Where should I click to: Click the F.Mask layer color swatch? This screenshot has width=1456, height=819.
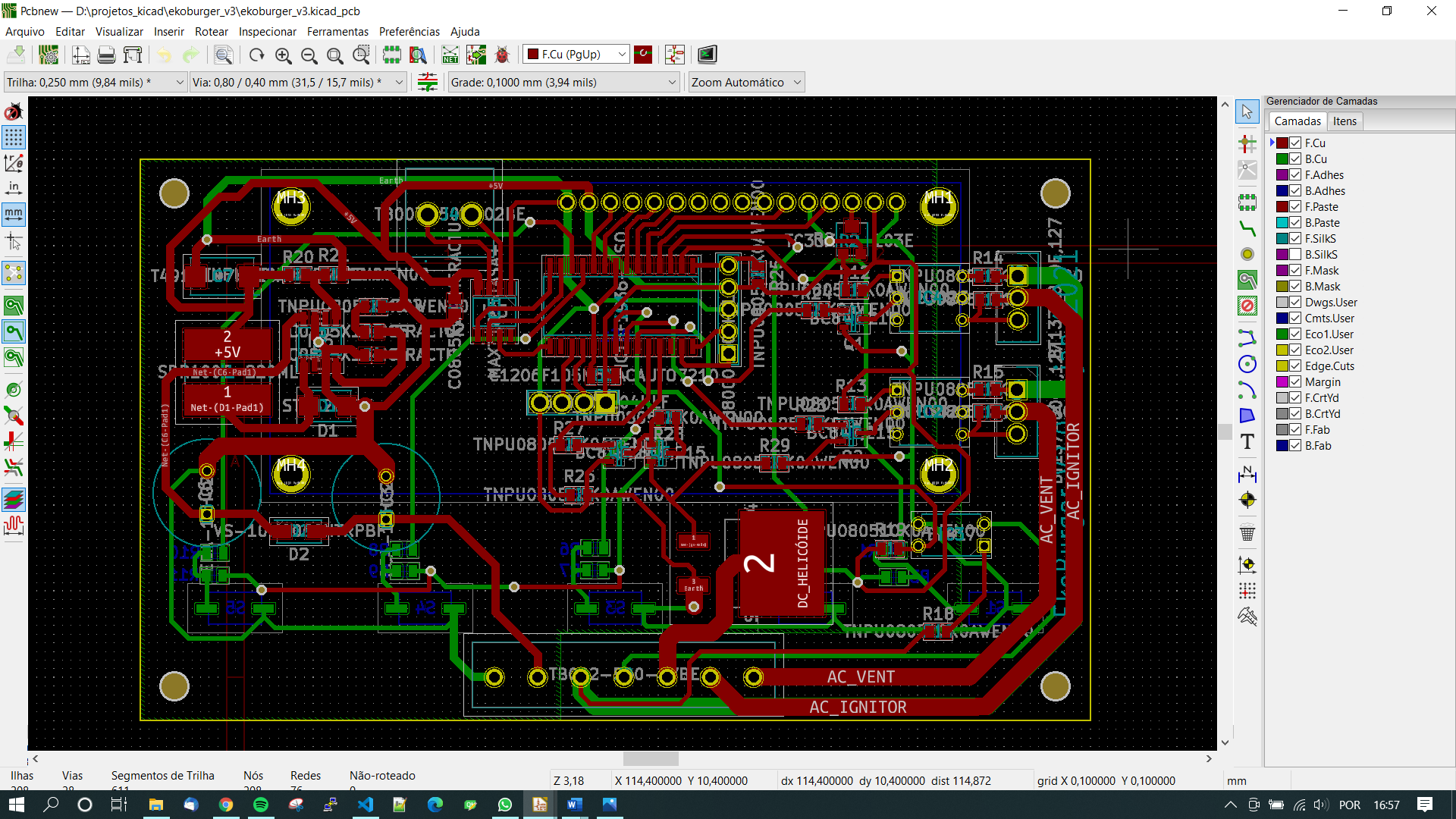pos(1282,271)
